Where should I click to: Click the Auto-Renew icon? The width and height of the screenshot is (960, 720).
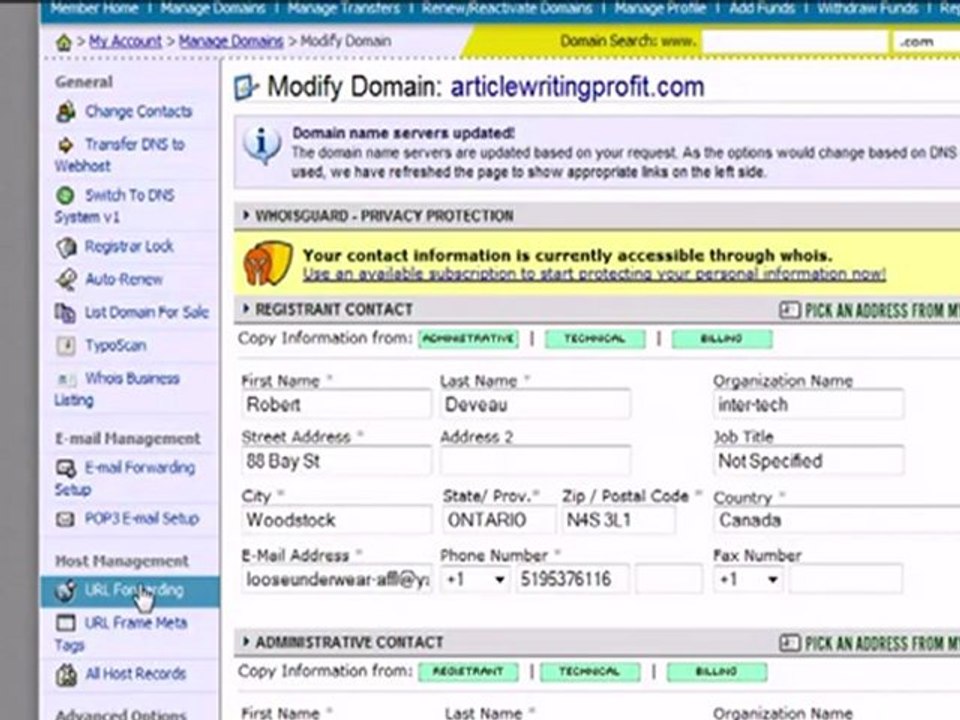click(x=66, y=280)
